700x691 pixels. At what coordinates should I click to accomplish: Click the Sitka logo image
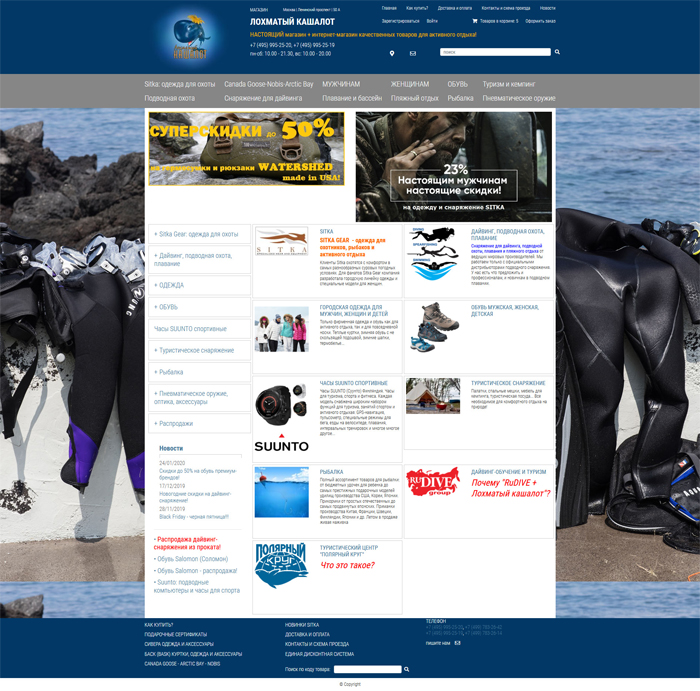click(x=281, y=241)
